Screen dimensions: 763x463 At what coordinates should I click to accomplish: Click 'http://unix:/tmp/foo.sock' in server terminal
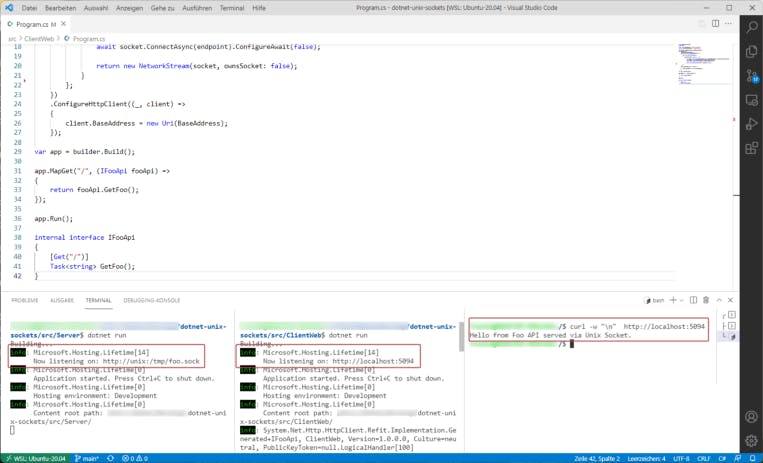coord(151,361)
